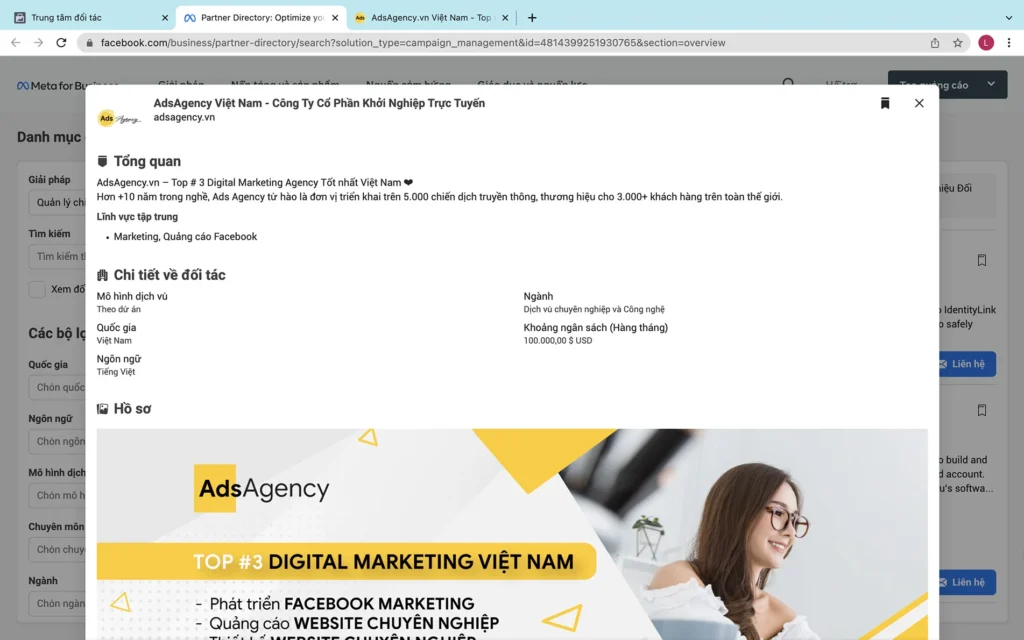1024x640 pixels.
Task: Bookmark this page with the star icon
Action: click(958, 43)
